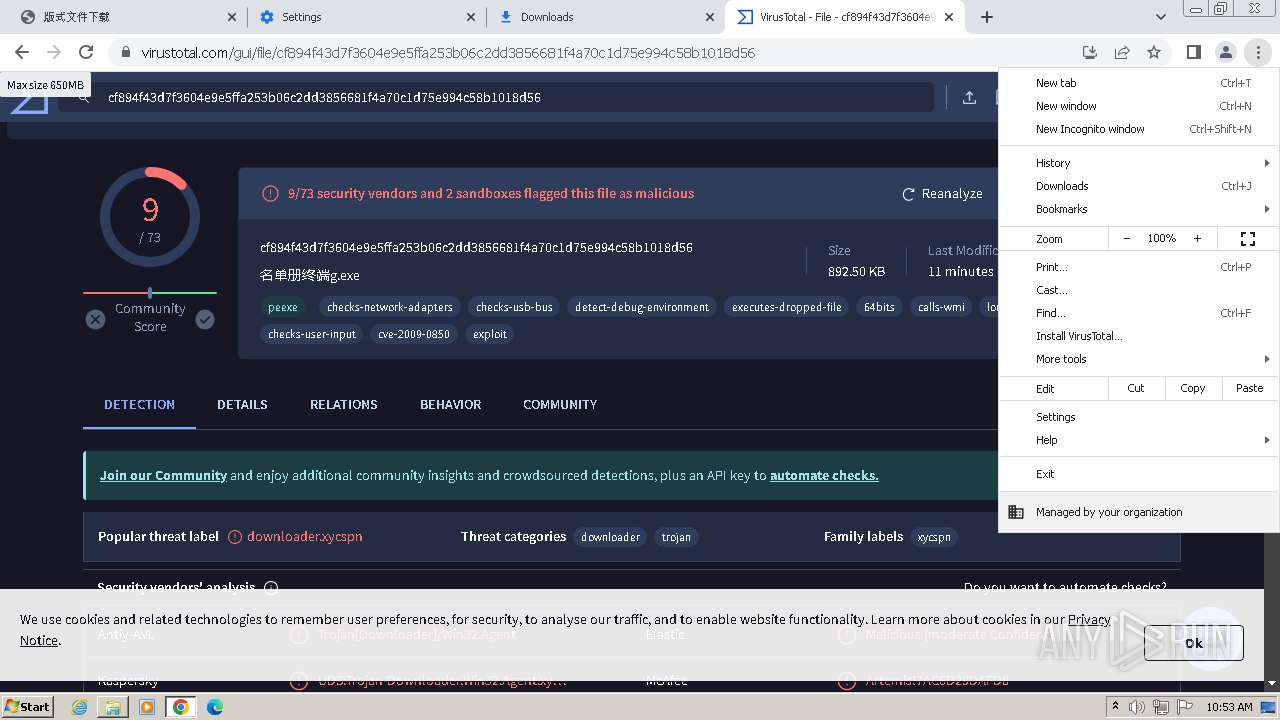Viewport: 1280px width, 720px height.
Task: Increase zoom with plus button
Action: (1197, 239)
